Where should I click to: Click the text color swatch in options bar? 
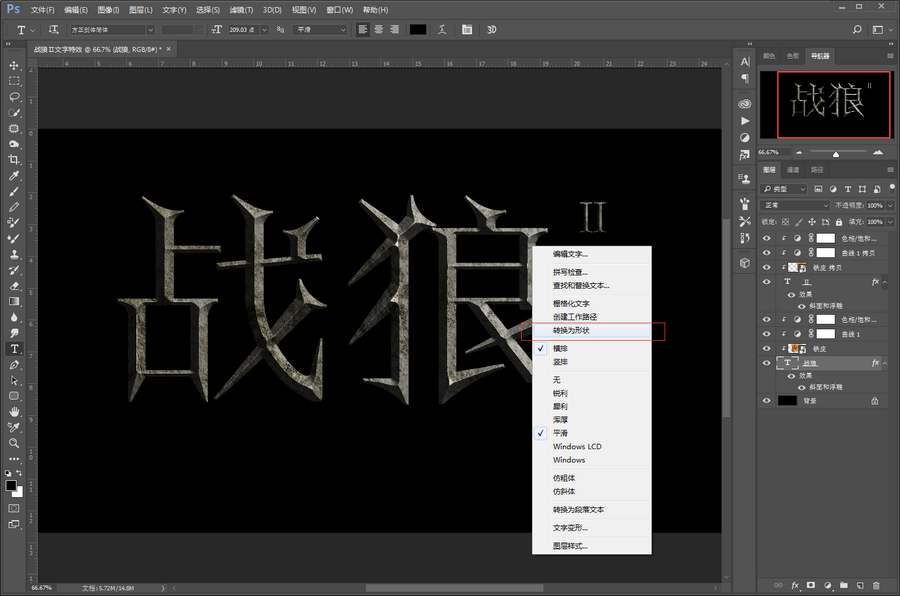tap(417, 30)
